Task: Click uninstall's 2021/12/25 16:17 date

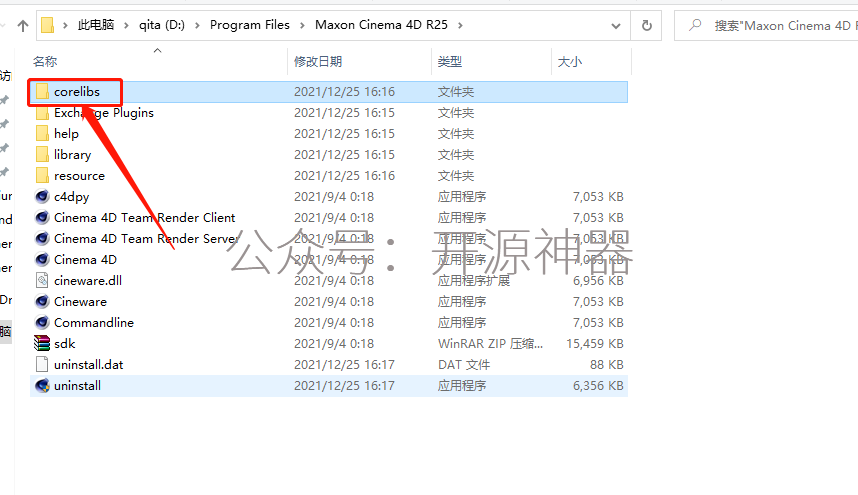Action: tap(344, 386)
